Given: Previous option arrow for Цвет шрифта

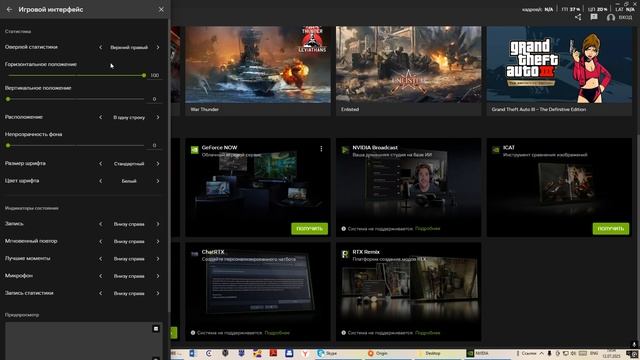Looking at the screenshot, I should (x=101, y=181).
